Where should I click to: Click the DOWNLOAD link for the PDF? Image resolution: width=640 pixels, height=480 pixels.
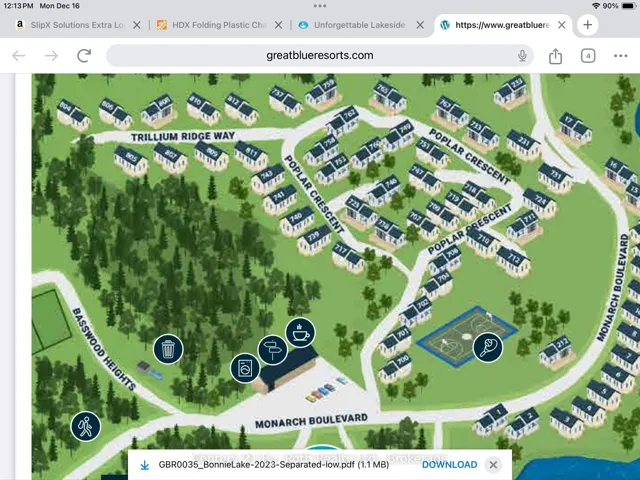coord(449,465)
